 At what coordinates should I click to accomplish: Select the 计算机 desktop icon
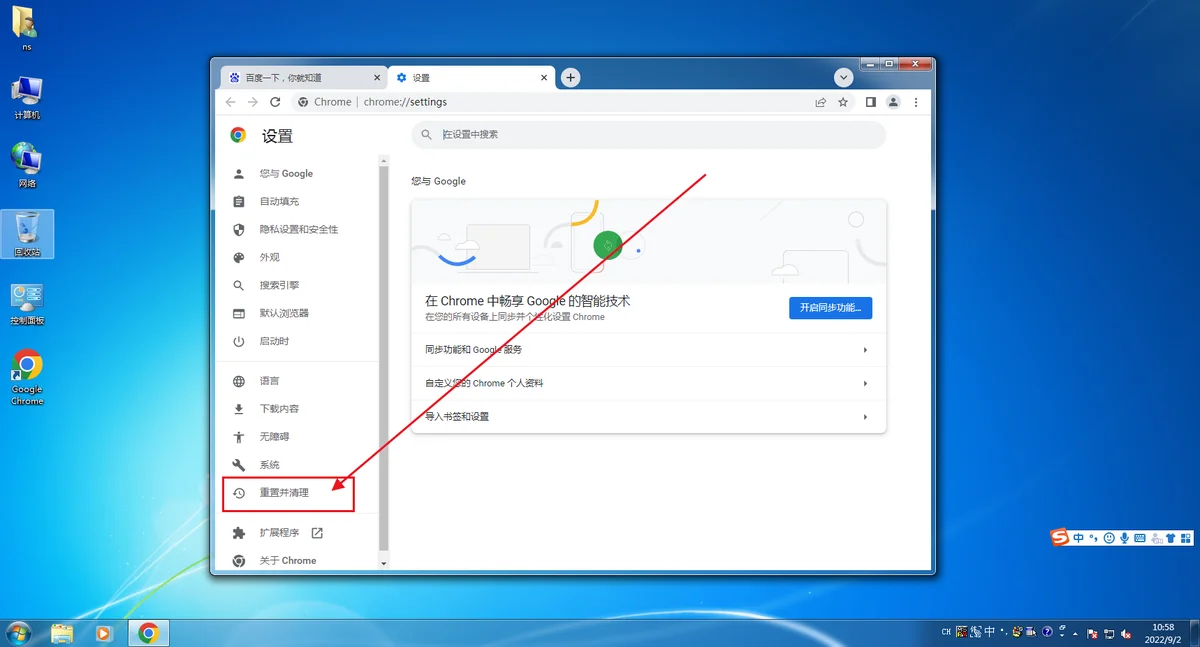26,97
